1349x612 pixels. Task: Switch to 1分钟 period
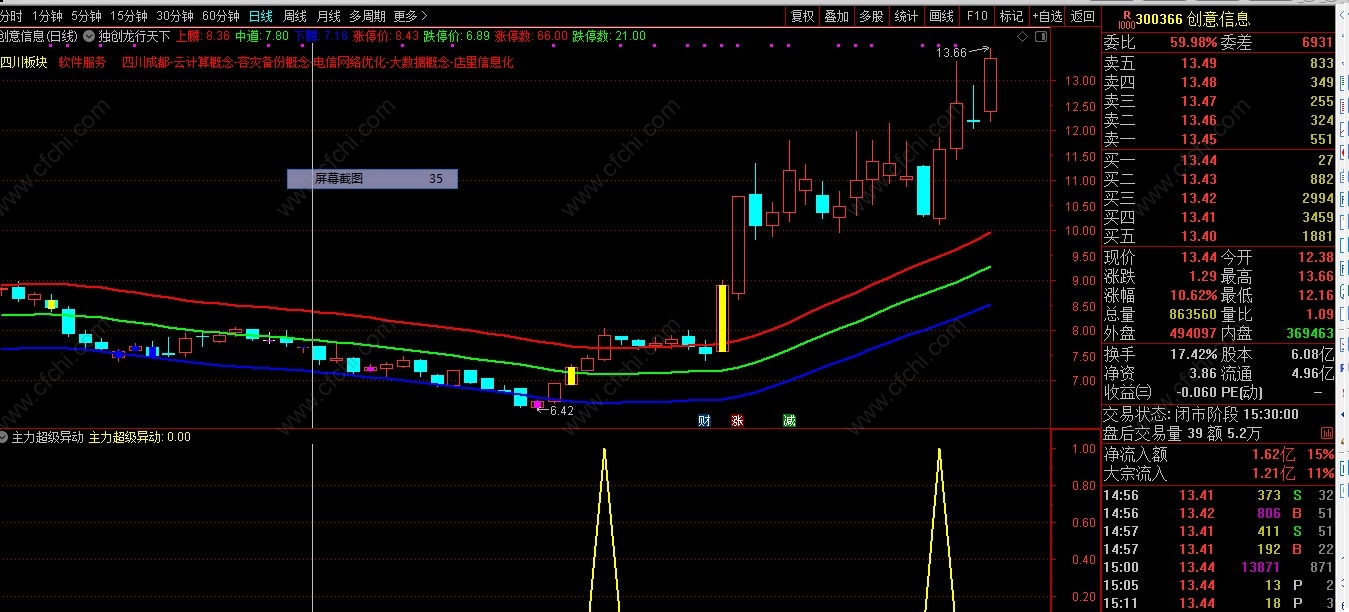(47, 16)
